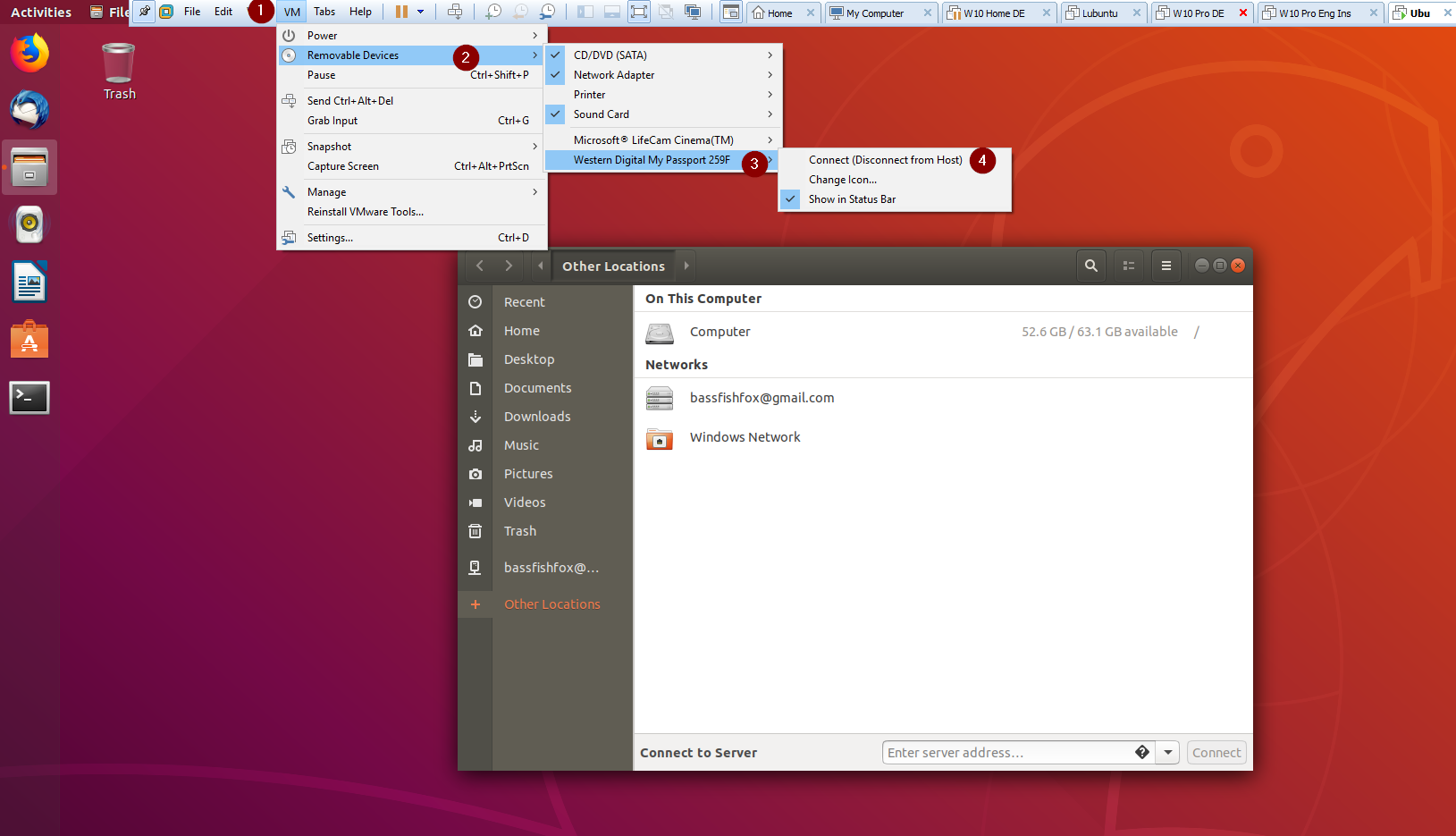Launch Firefox from the dock
The width and height of the screenshot is (1456, 836).
[x=29, y=53]
